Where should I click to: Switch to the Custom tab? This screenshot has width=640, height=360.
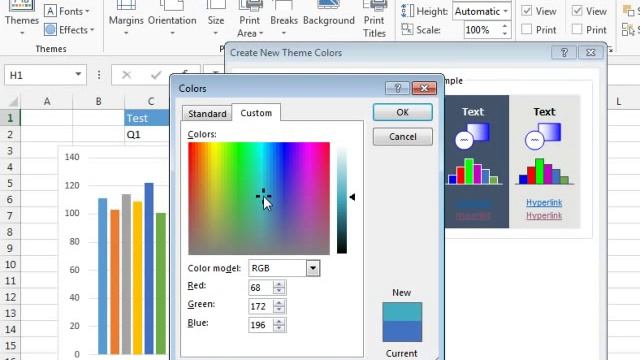[x=256, y=113]
